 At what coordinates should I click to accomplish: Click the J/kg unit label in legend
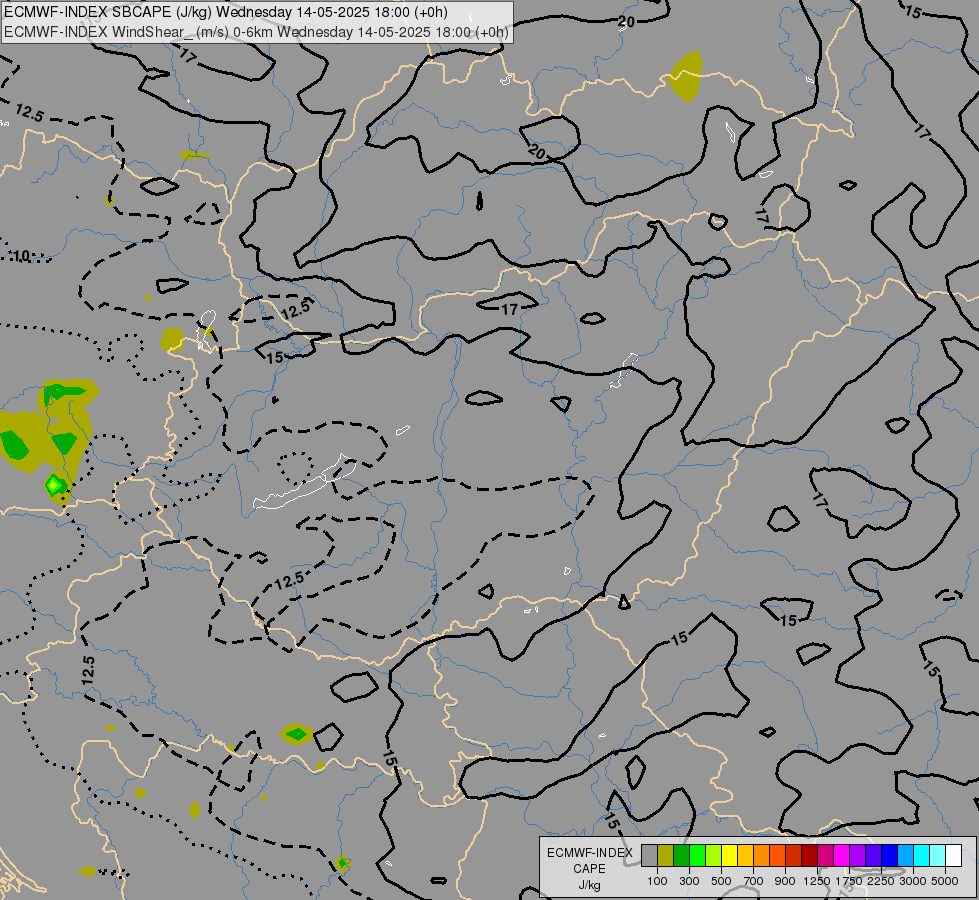tap(589, 886)
